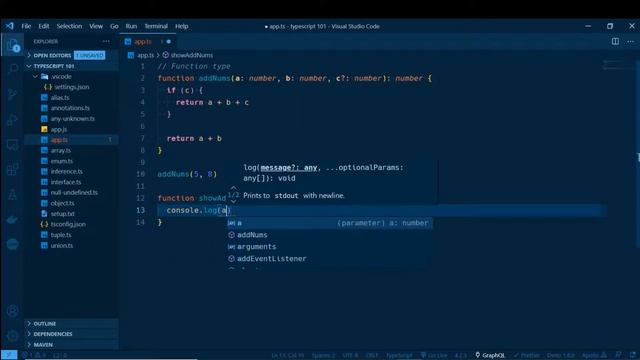Click the TypeScript language mode status item
Image resolution: width=640 pixels, height=360 pixels.
click(x=399, y=355)
